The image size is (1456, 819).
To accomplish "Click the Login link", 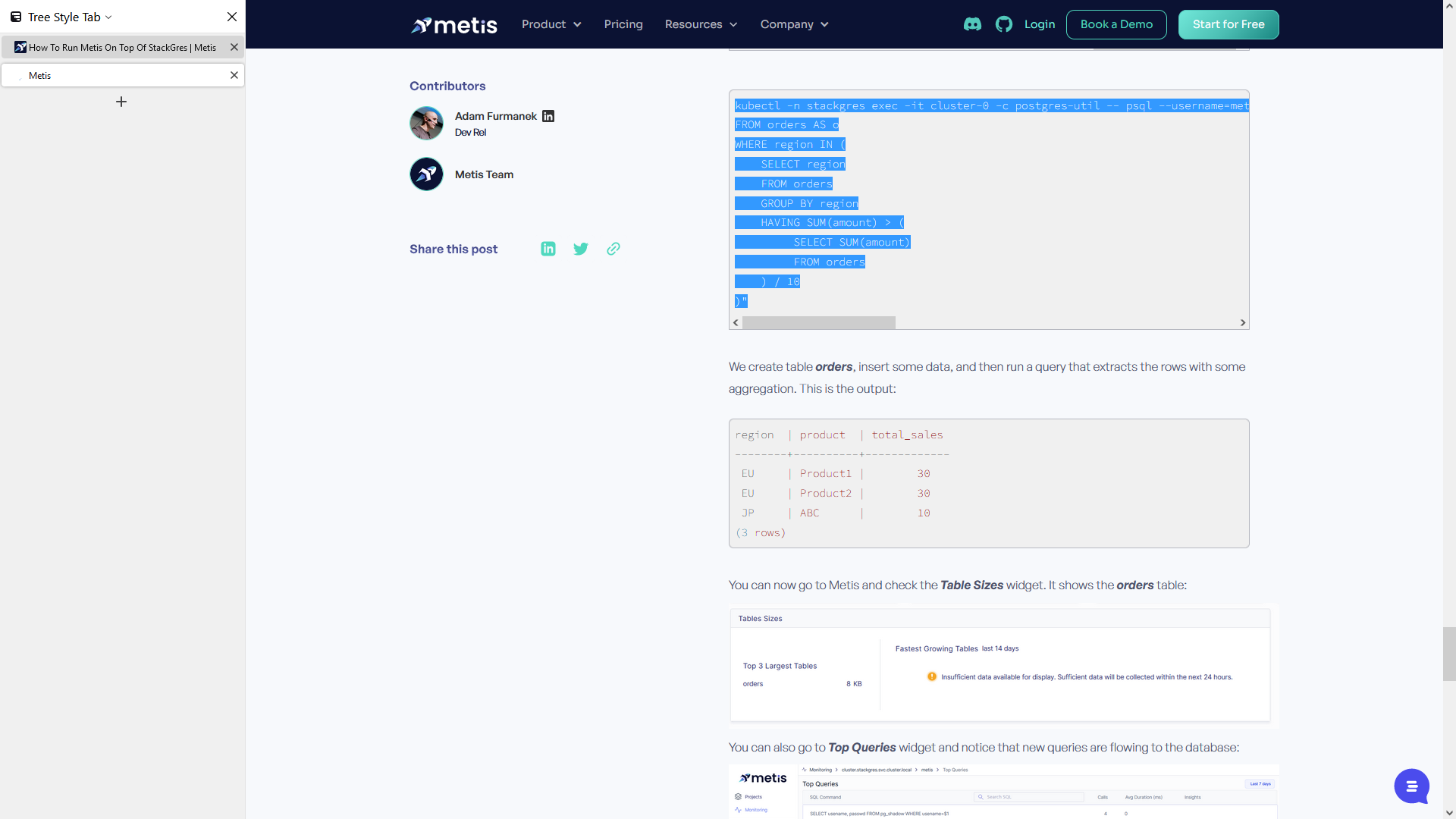I will tap(1039, 24).
